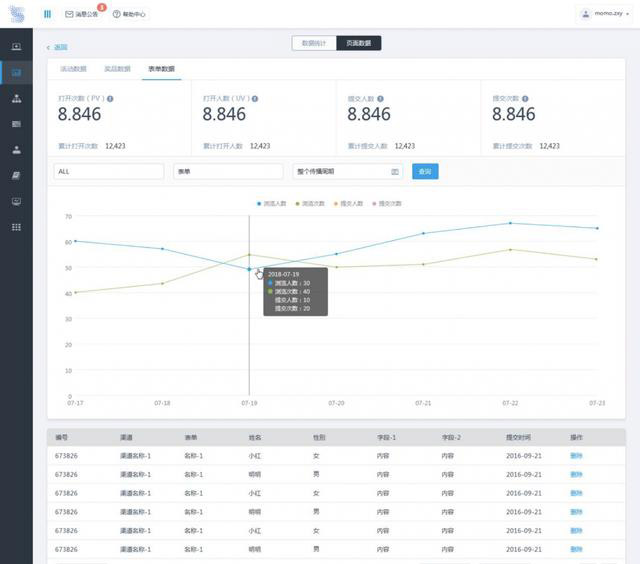Toggle 提交次数 series in chart legend
Image resolution: width=640 pixels, height=564 pixels.
coord(386,203)
